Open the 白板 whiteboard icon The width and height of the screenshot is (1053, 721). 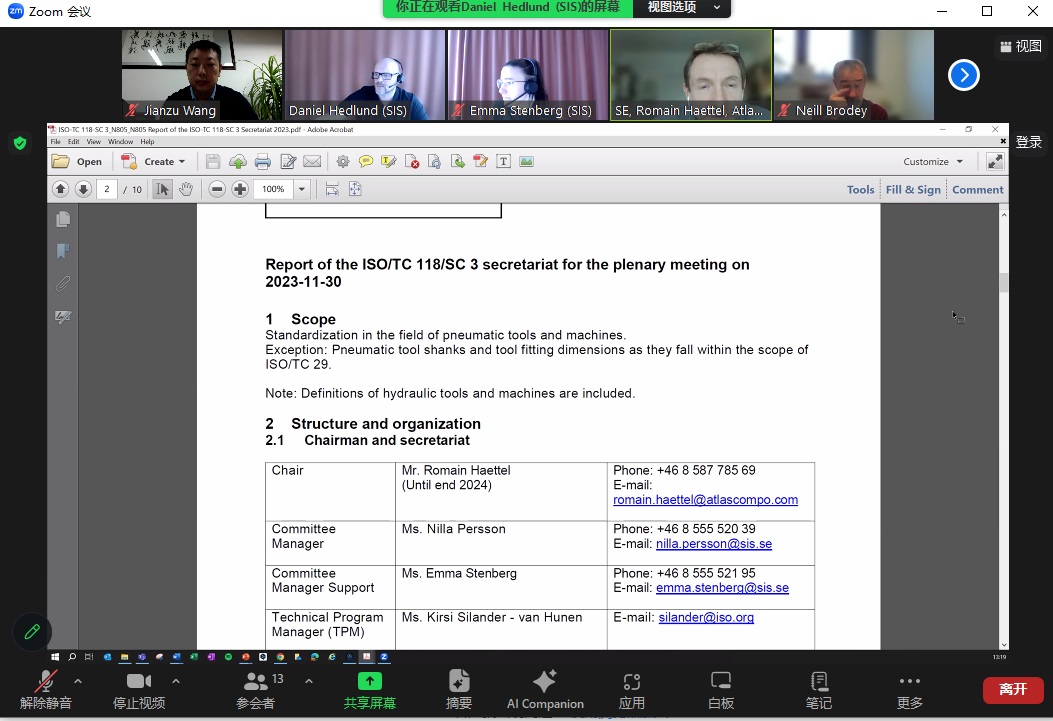pyautogui.click(x=721, y=689)
